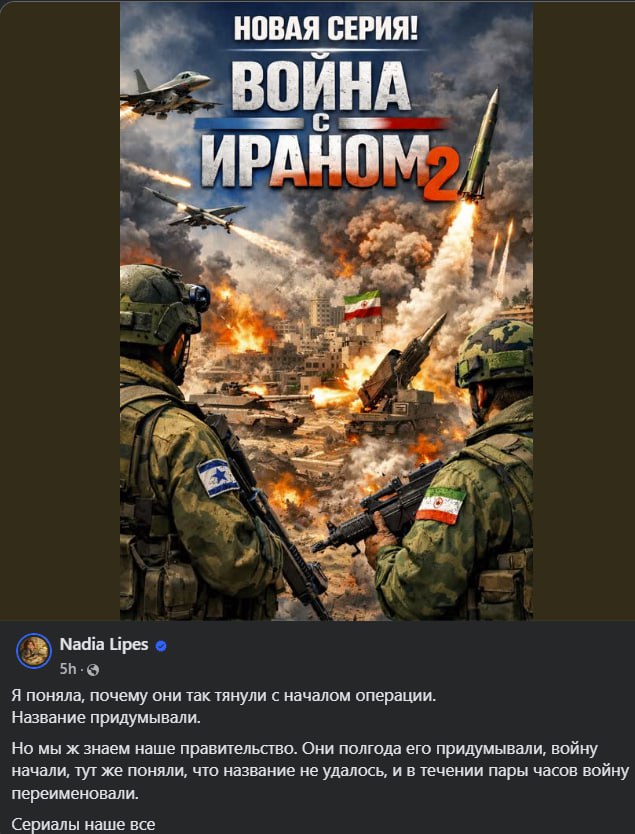Click the Iranian flag shoulder patch

tap(441, 505)
